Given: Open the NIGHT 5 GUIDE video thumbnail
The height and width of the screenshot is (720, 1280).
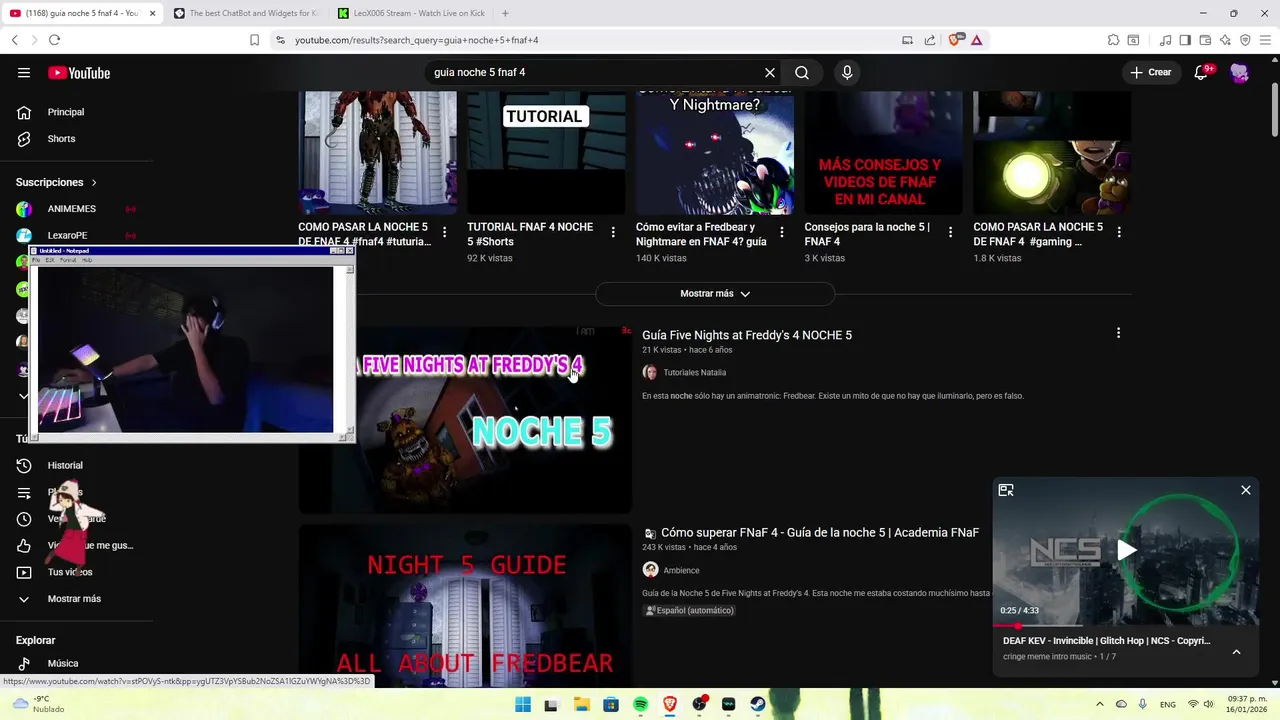Looking at the screenshot, I should (465, 605).
